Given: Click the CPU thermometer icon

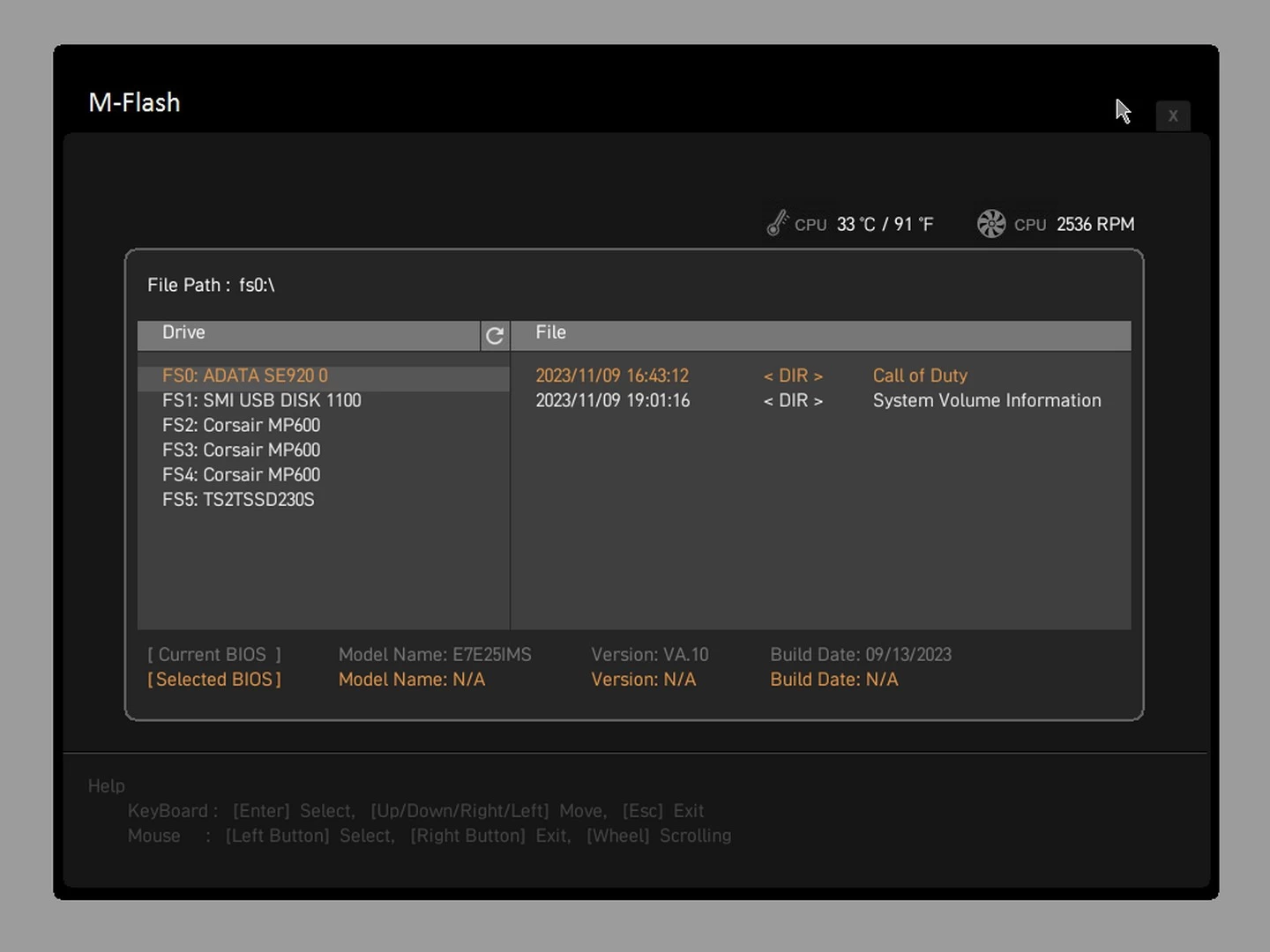Looking at the screenshot, I should [x=777, y=223].
